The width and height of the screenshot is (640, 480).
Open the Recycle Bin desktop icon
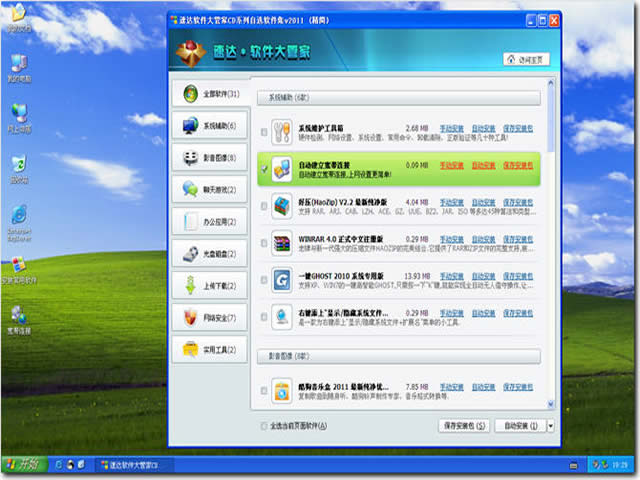19,169
